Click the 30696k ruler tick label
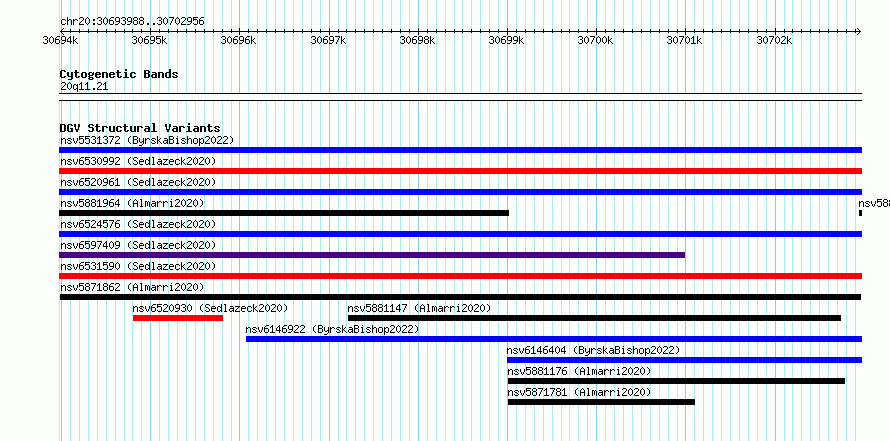The height and width of the screenshot is (441, 890). coord(238,40)
